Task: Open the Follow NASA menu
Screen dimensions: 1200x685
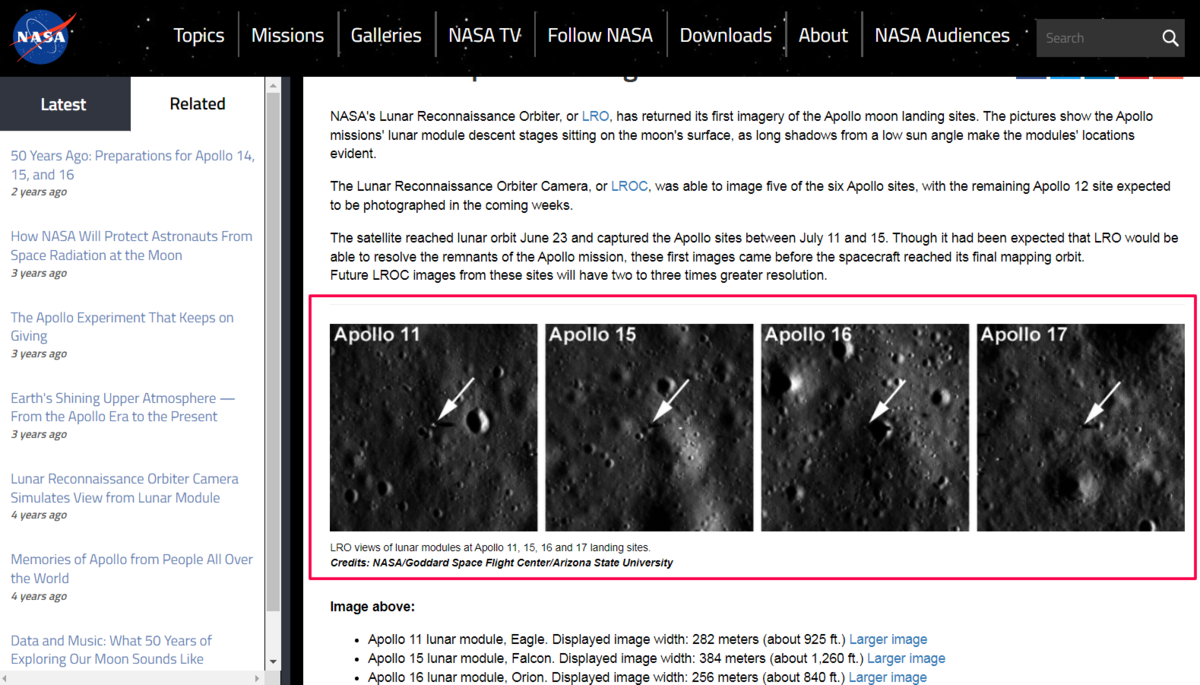Action: pos(600,35)
